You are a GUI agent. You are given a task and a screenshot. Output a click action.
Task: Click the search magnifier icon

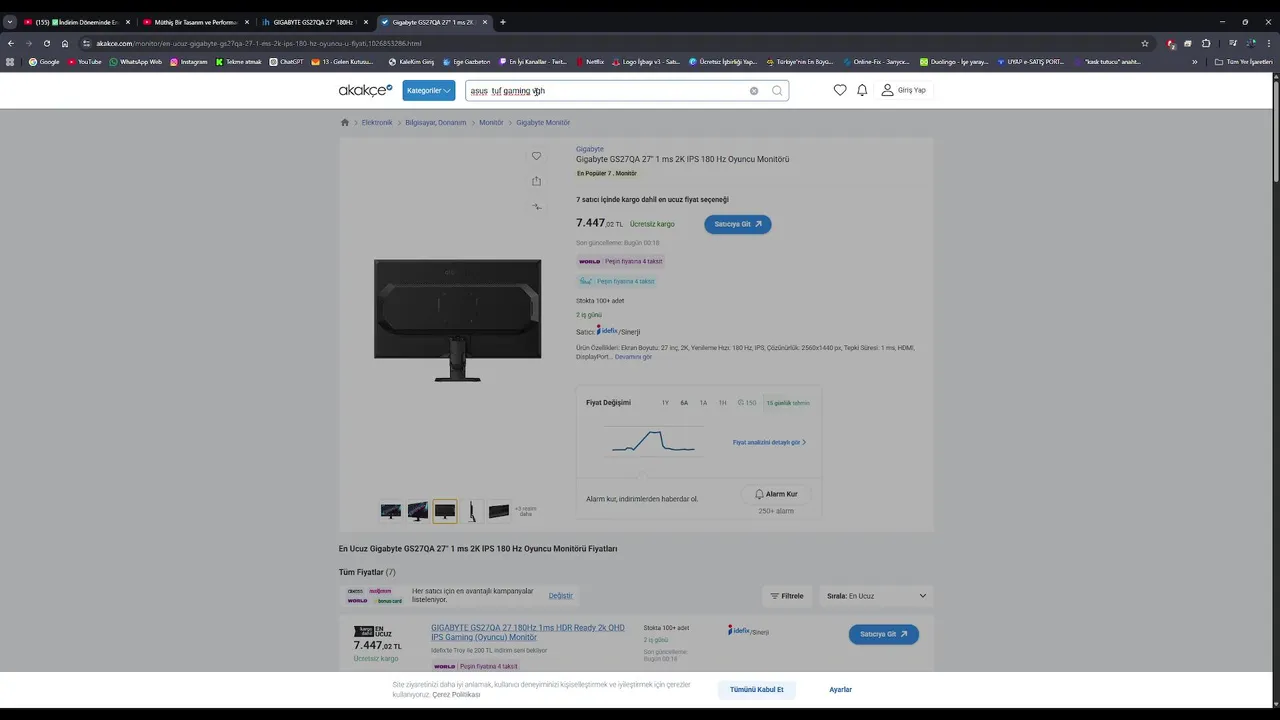[x=777, y=91]
